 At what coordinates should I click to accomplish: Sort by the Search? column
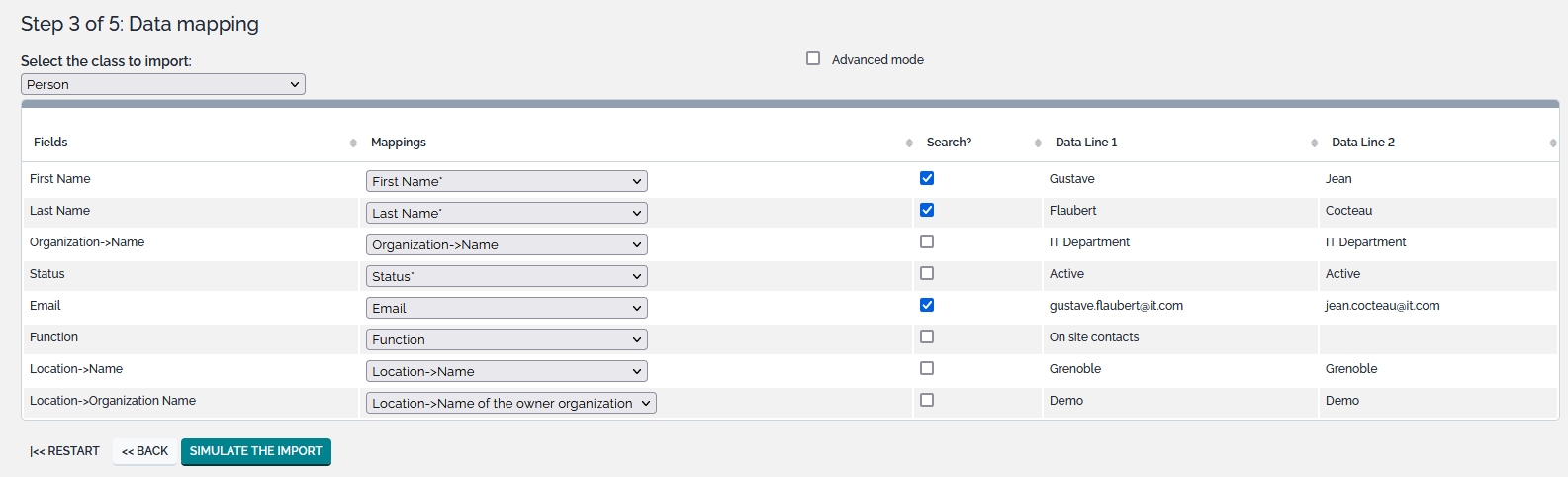tap(1037, 143)
